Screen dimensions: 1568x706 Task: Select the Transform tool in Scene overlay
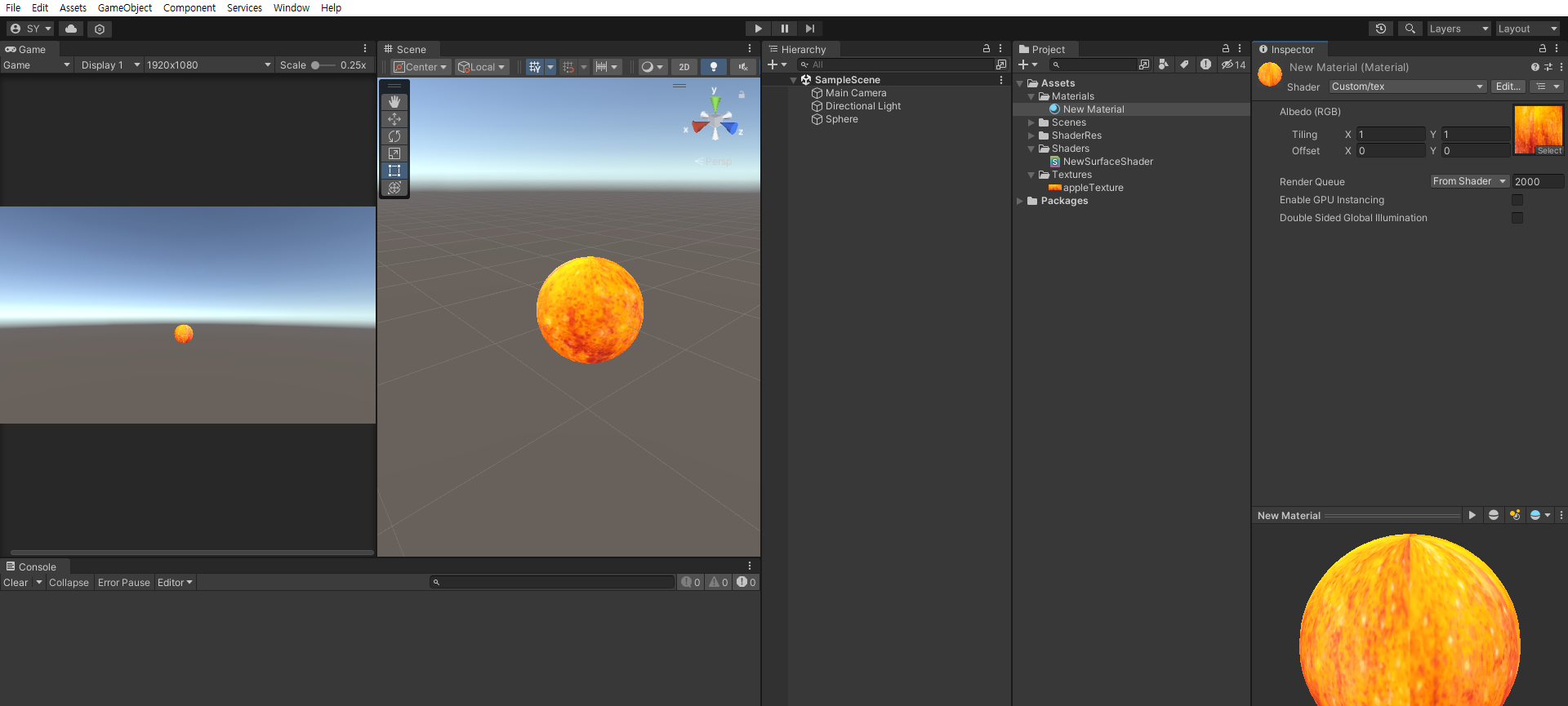pos(394,188)
